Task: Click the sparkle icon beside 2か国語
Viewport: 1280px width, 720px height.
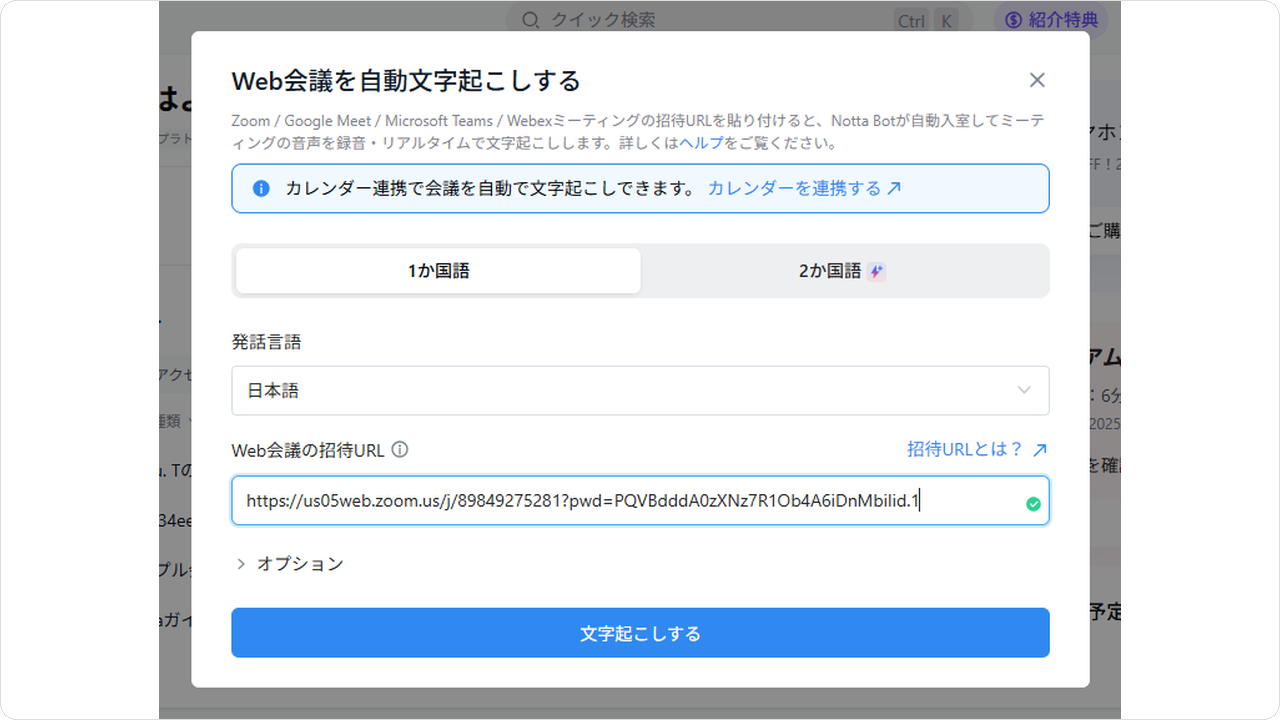Action: click(877, 271)
